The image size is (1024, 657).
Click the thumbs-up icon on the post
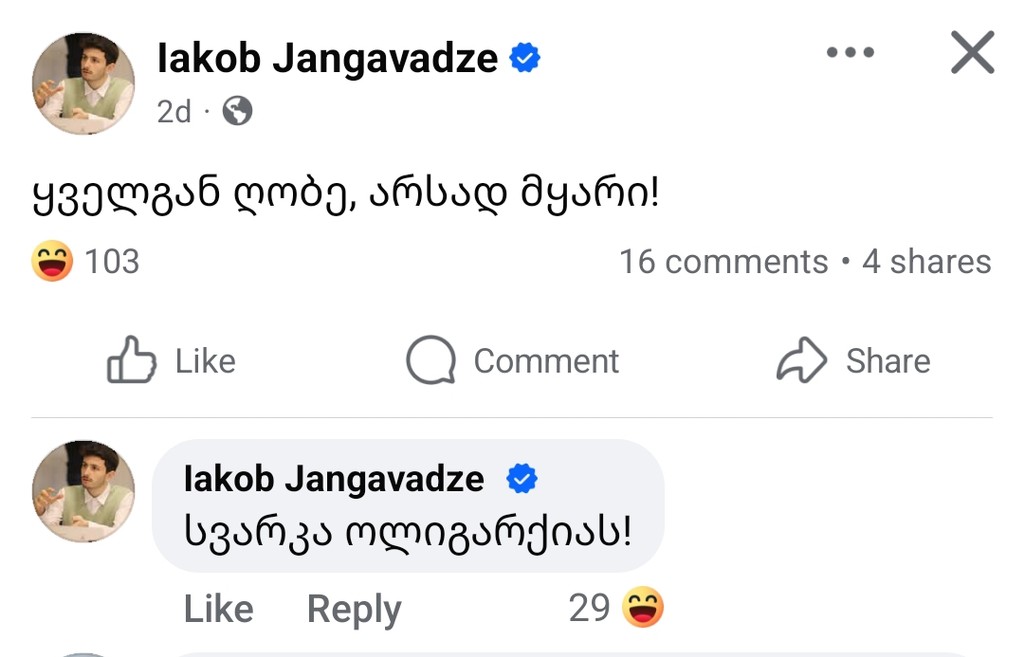132,360
